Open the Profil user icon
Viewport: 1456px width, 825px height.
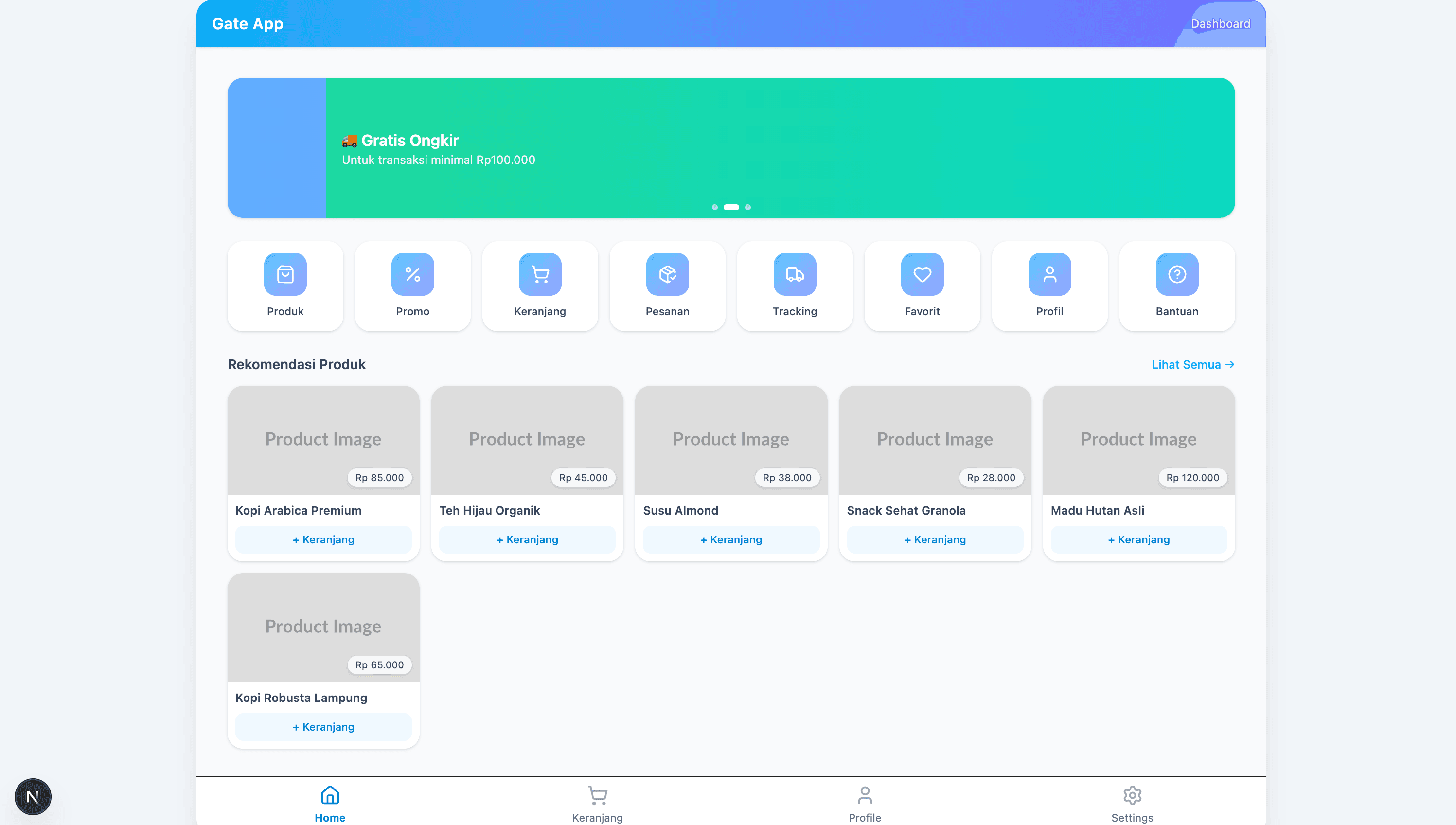click(x=1049, y=274)
